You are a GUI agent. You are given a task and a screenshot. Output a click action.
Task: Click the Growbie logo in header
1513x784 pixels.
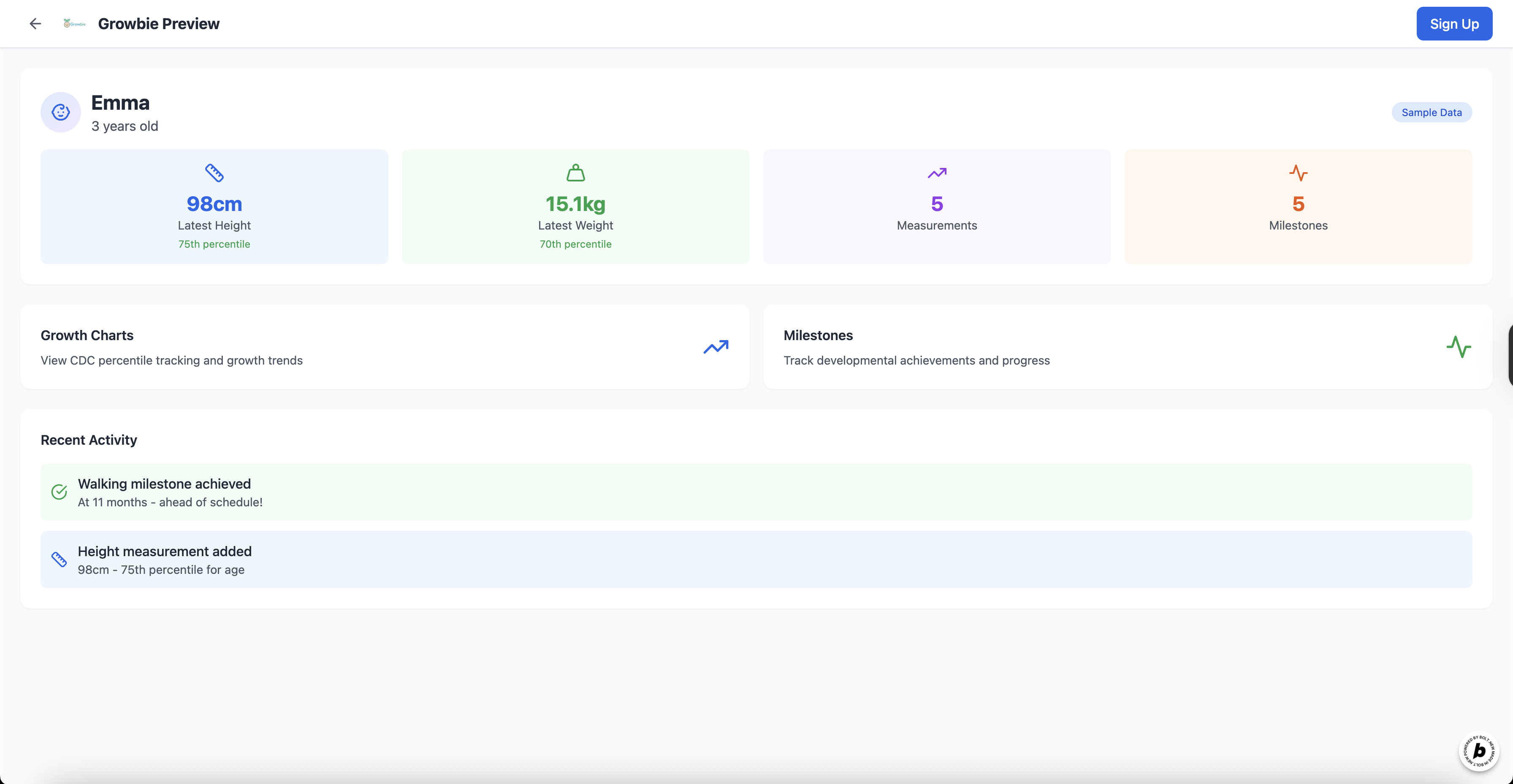point(75,24)
